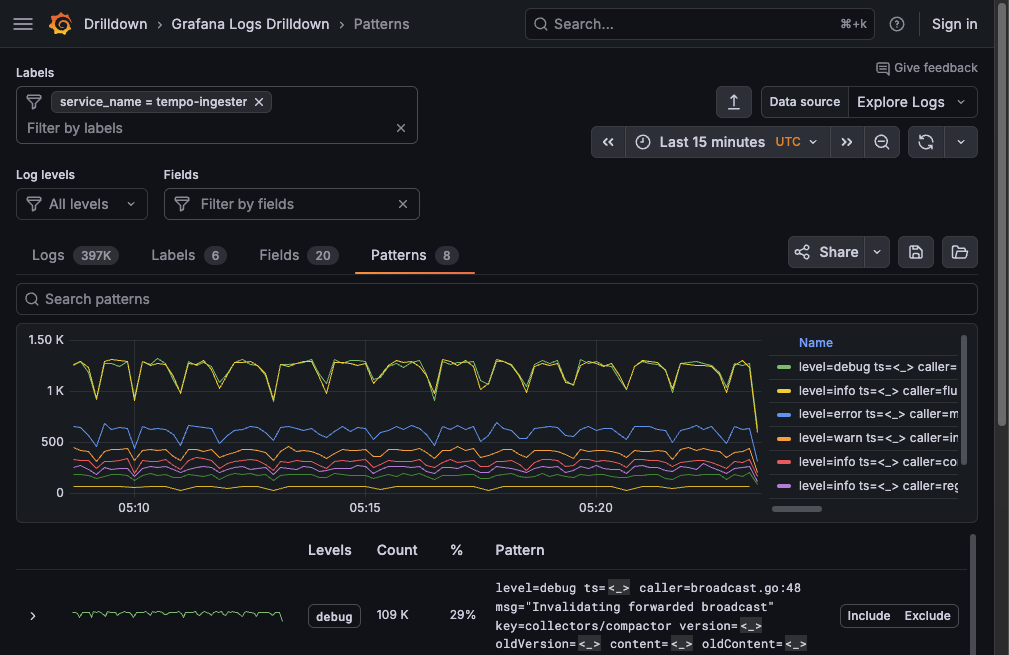The height and width of the screenshot is (655, 1009).
Task: Open the All levels dropdown
Action: point(81,204)
